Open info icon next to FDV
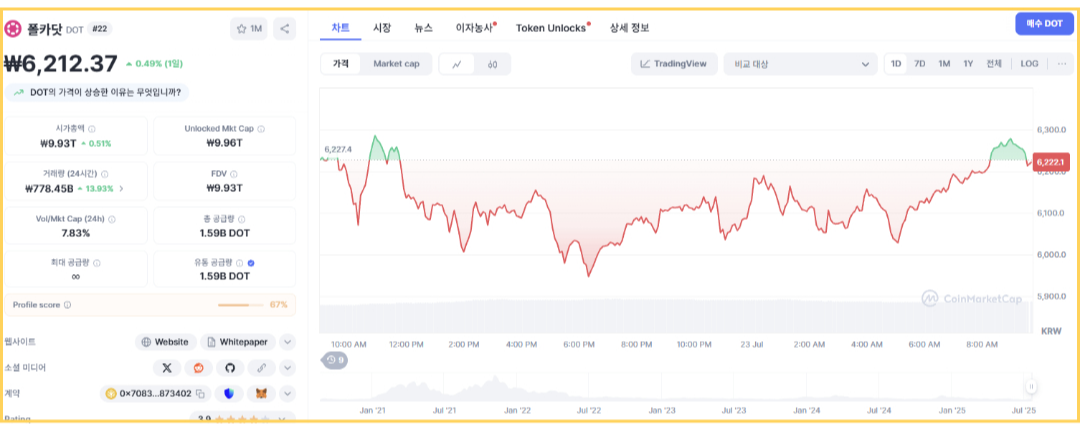Image resolution: width=1080 pixels, height=435 pixels. tap(234, 174)
